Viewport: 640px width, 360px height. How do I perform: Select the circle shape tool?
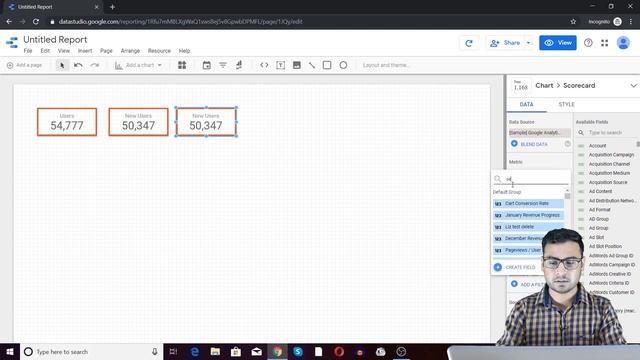[x=343, y=65]
